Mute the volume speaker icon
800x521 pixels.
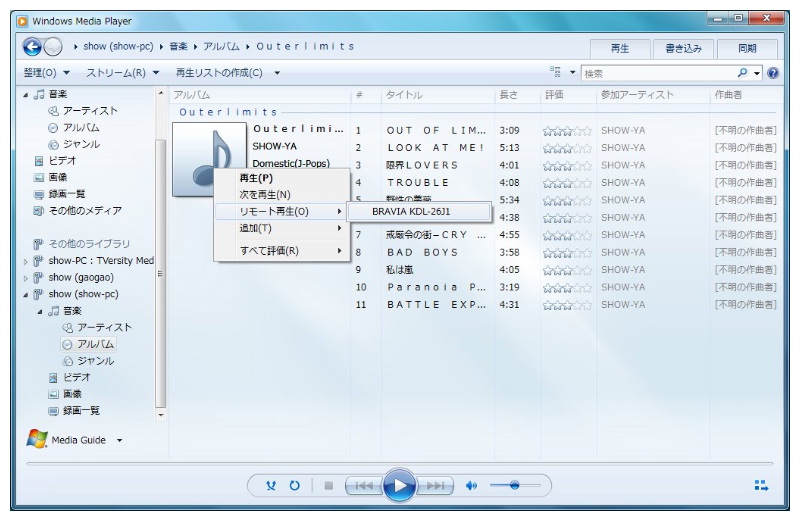(472, 486)
